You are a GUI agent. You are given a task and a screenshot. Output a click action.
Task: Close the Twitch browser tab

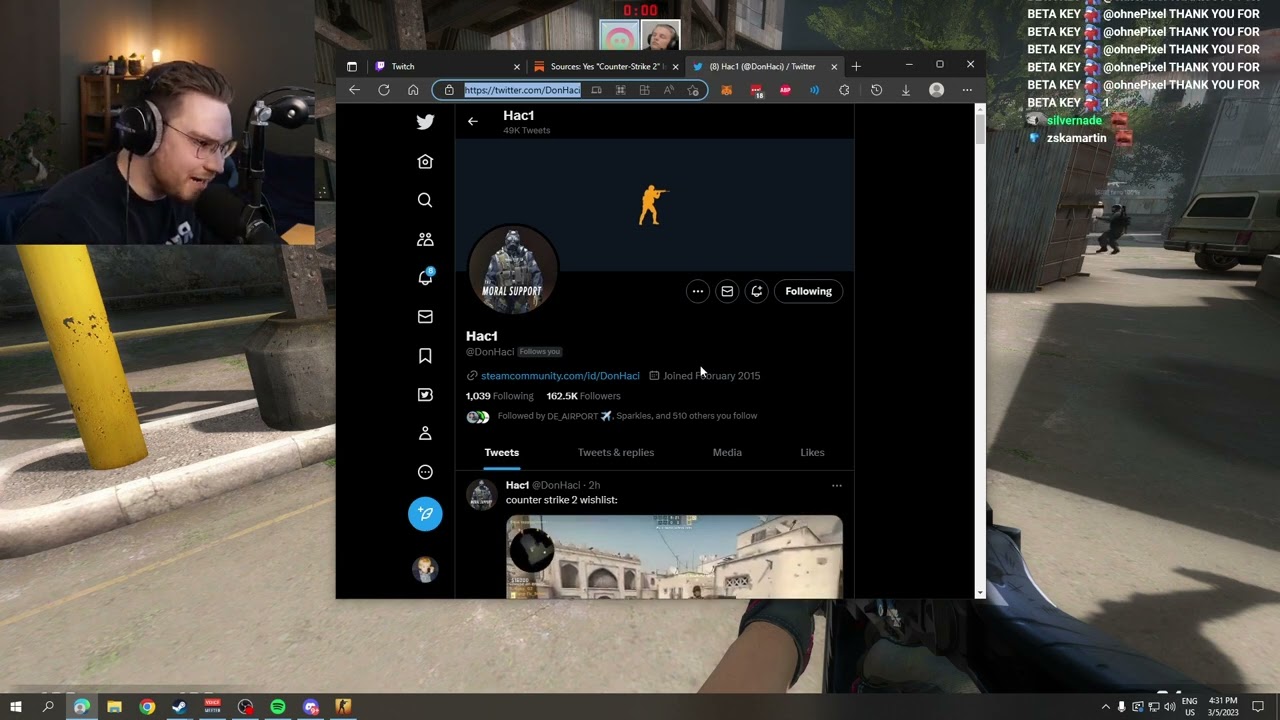(x=517, y=67)
